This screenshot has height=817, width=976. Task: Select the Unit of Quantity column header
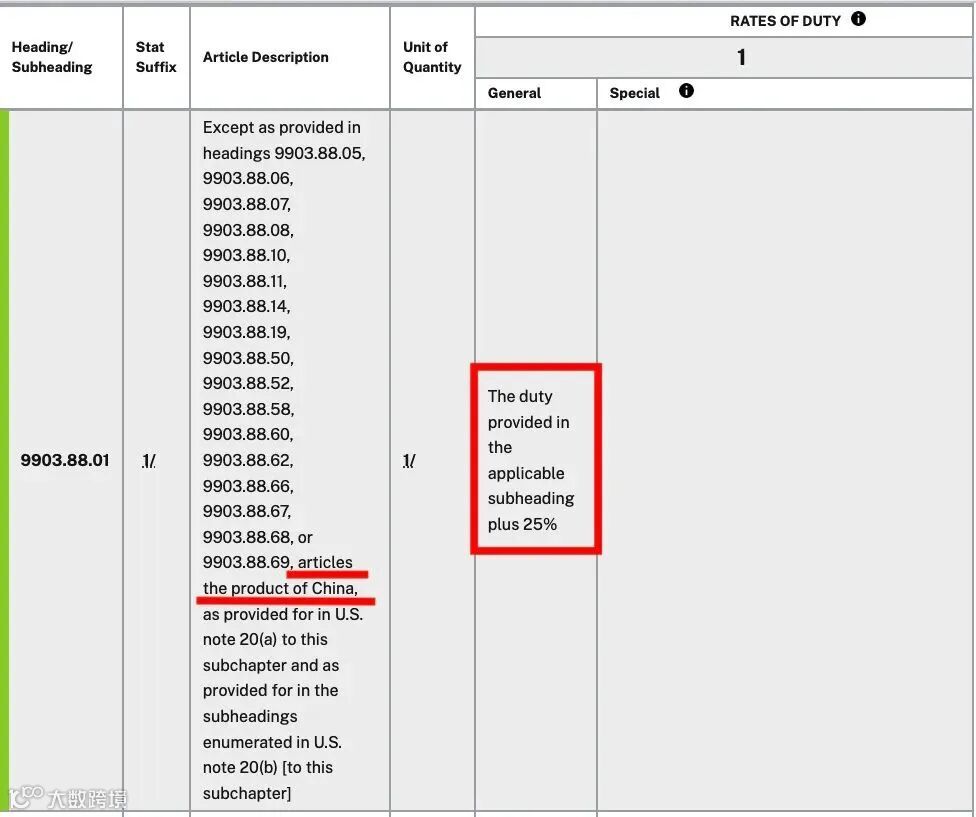click(x=432, y=57)
